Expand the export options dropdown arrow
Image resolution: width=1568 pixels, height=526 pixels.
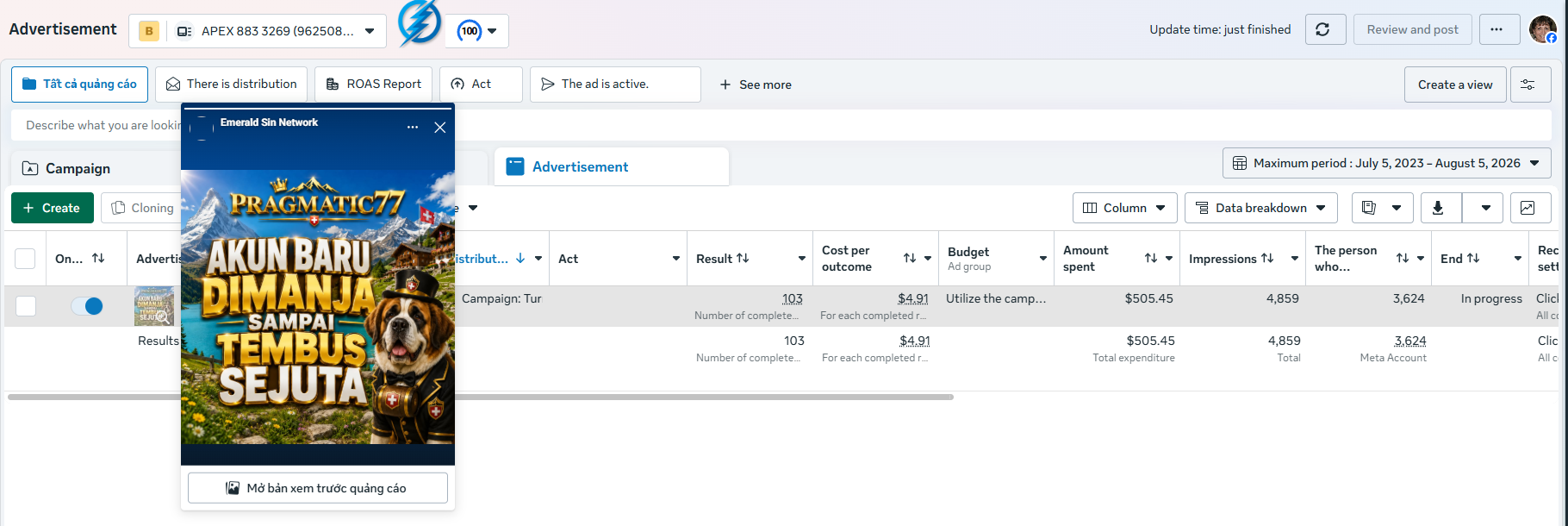[x=1485, y=208]
